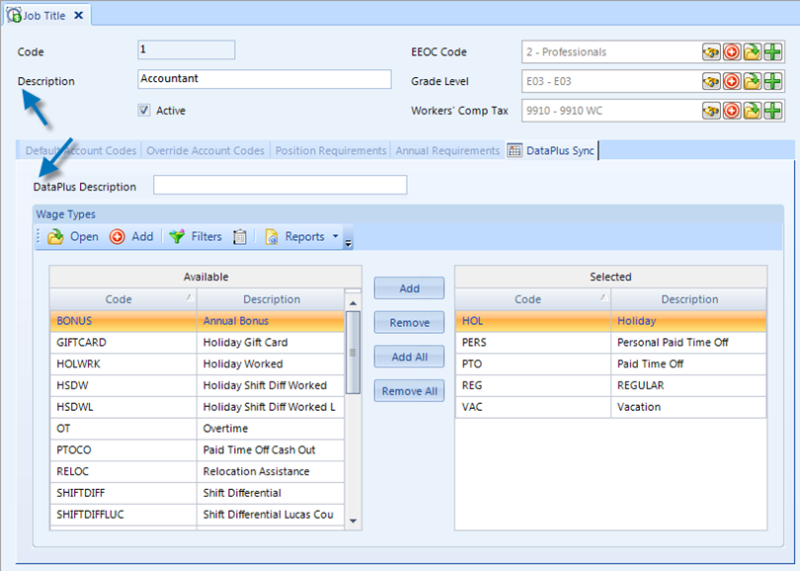This screenshot has height=571, width=800.
Task: Sort Available list by Code column header
Action: [x=123, y=299]
